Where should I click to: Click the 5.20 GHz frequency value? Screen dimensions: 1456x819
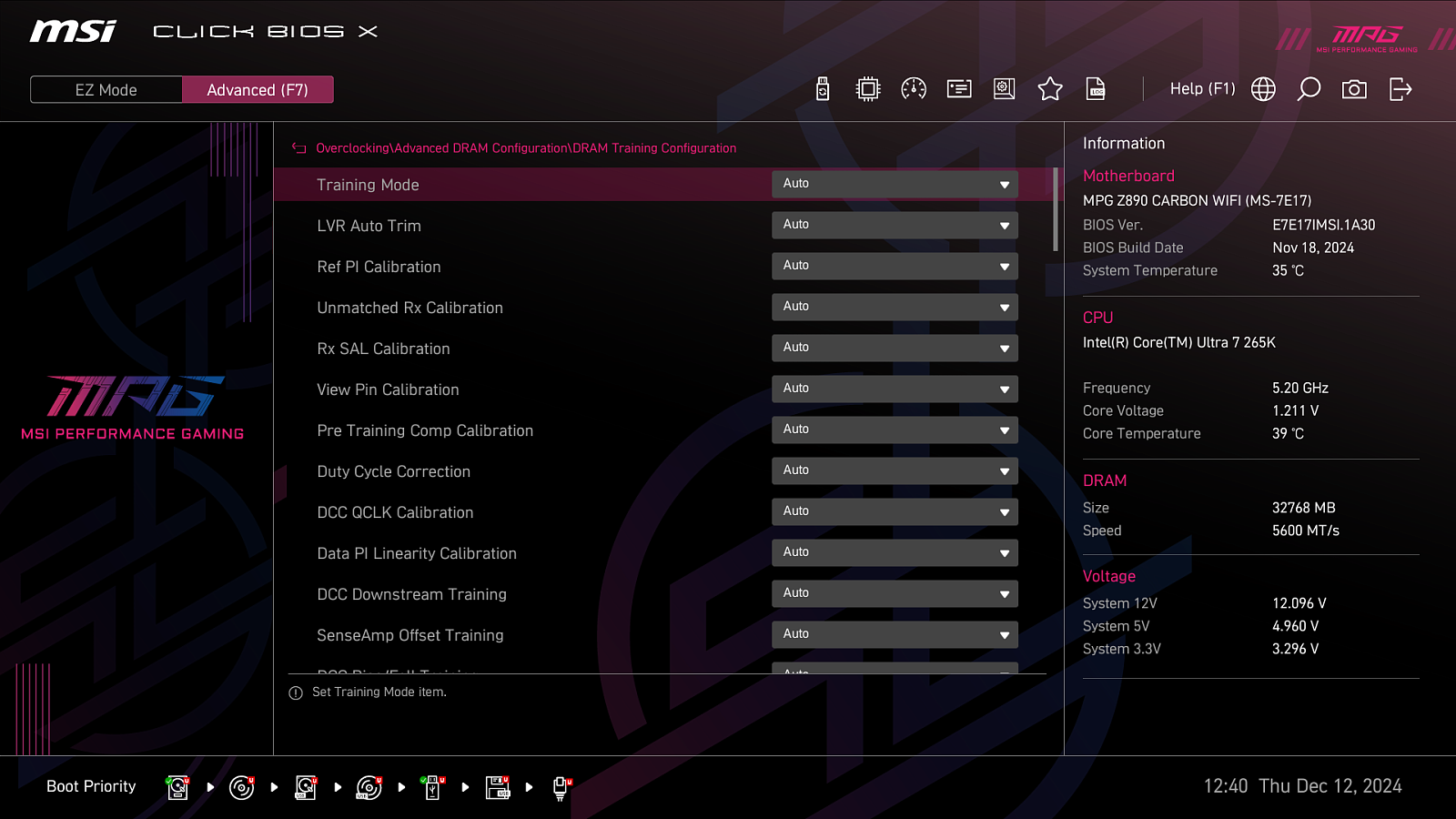point(1299,388)
